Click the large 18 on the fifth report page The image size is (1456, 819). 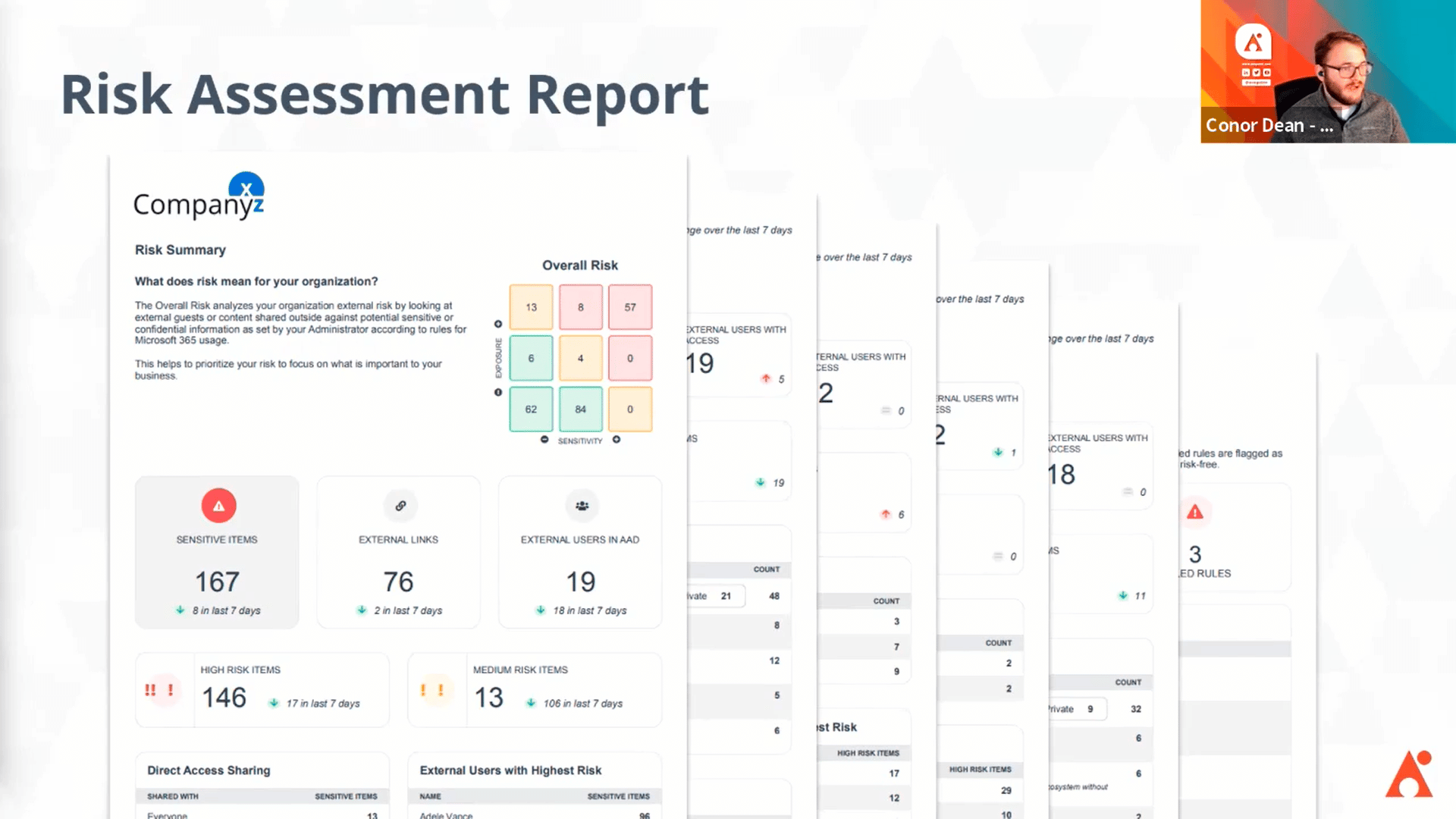pyautogui.click(x=1061, y=475)
